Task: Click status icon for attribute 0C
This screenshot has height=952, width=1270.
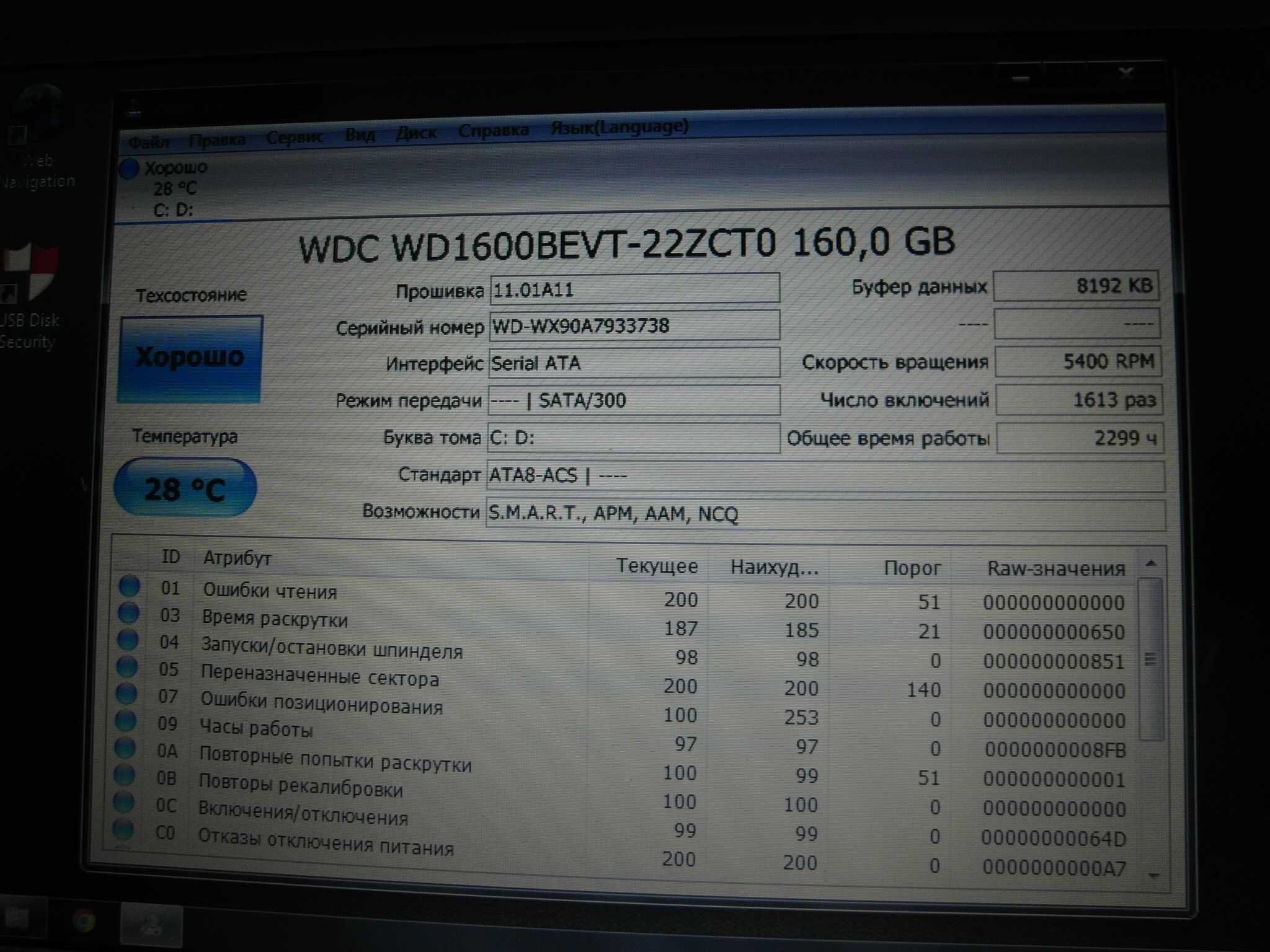Action: tap(124, 802)
